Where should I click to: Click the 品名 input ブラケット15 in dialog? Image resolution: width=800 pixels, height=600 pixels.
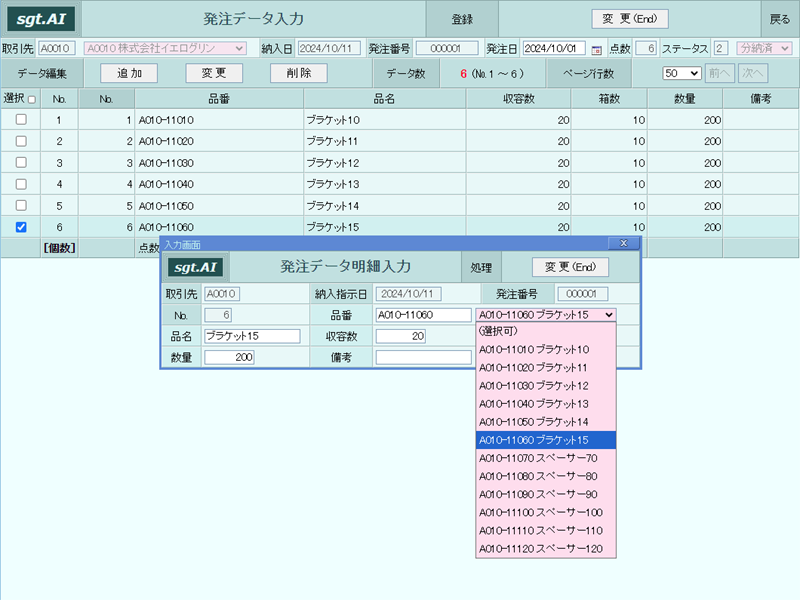click(x=252, y=336)
